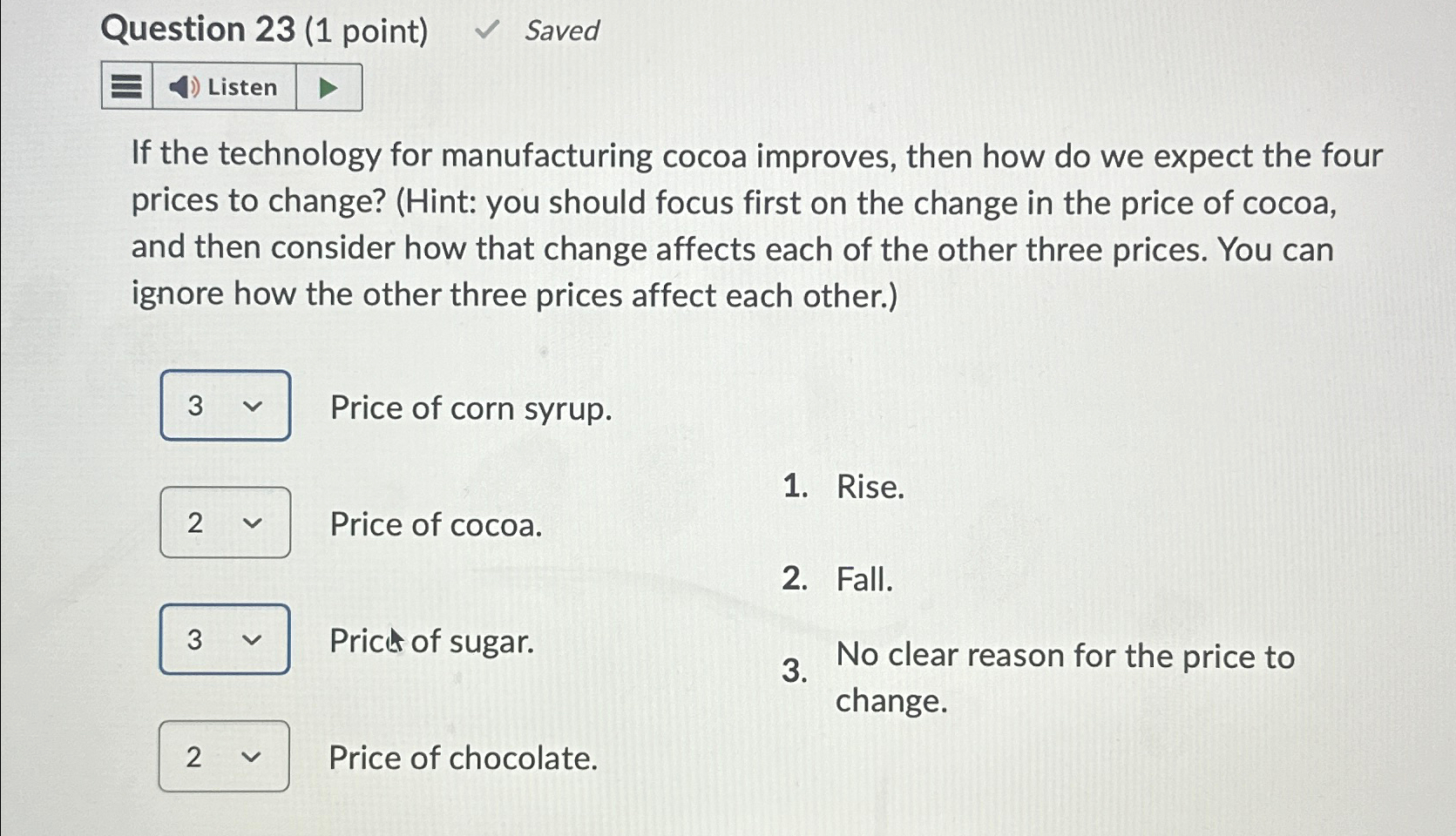Click the chevron arrow beside Price of sugar

[x=253, y=640]
